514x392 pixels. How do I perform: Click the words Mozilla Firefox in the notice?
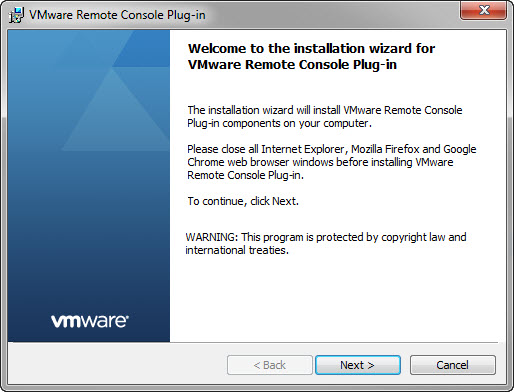point(385,149)
